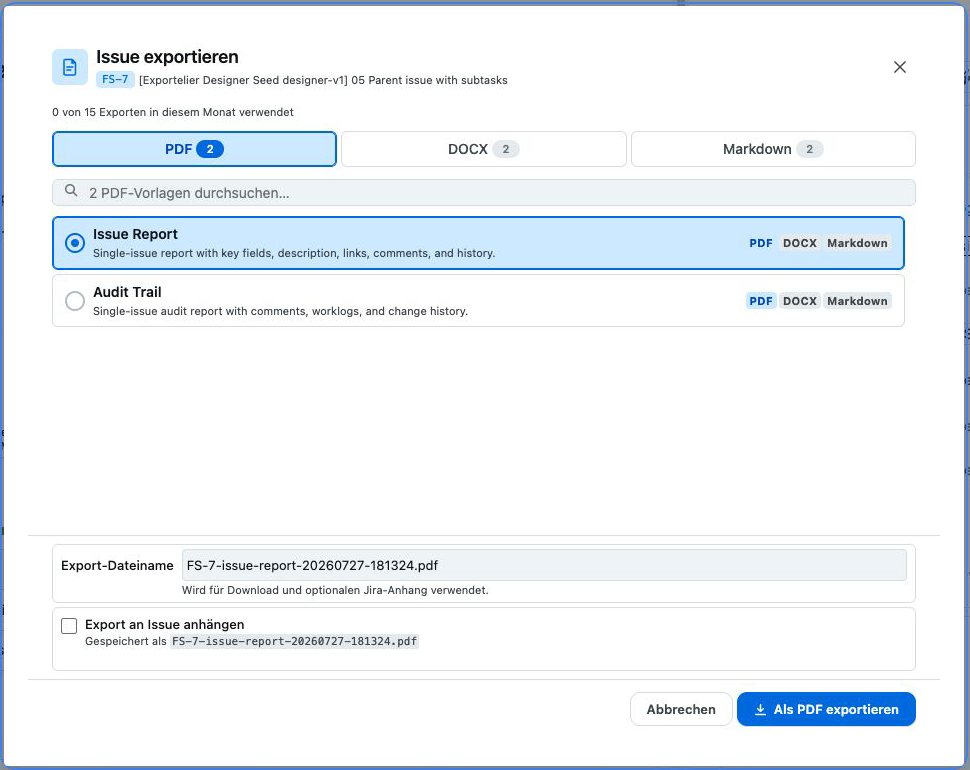
Task: Click the PDF tag in Issue Report row
Action: pyautogui.click(x=761, y=243)
